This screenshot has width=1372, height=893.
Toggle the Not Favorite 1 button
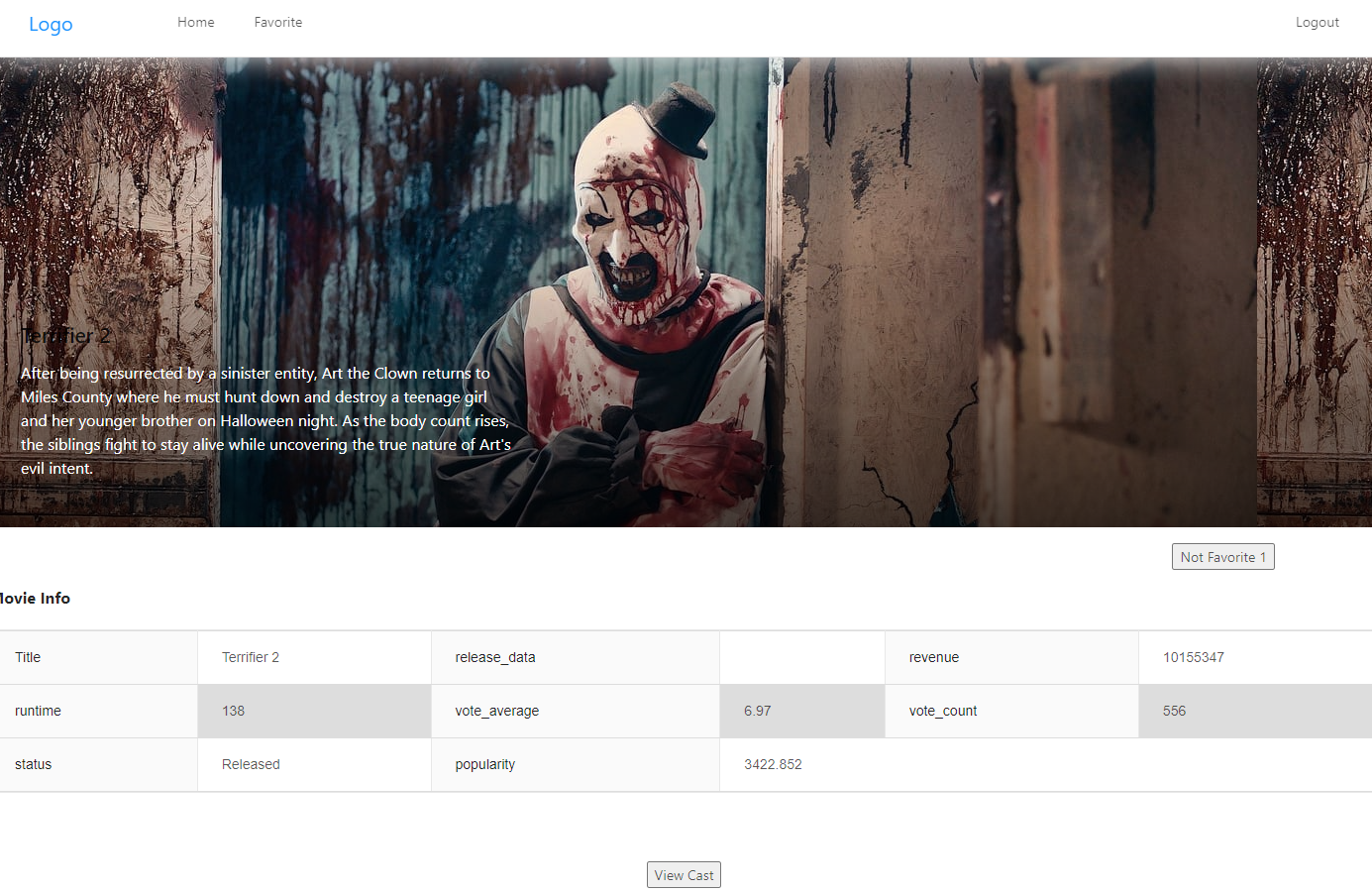point(1222,557)
